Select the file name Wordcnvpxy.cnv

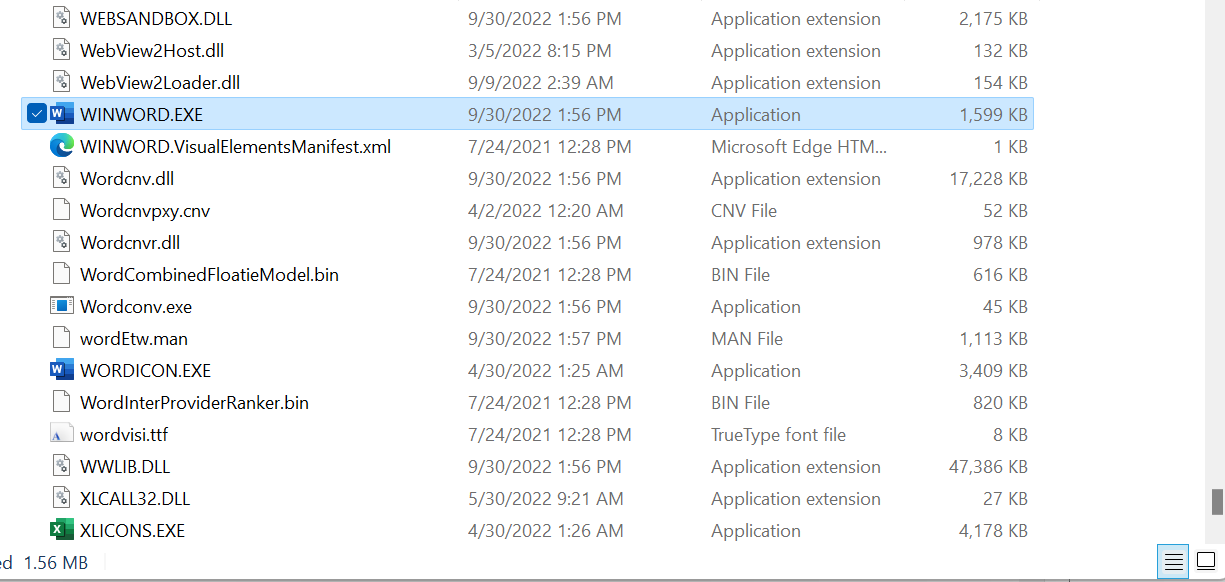pyautogui.click(x=145, y=211)
